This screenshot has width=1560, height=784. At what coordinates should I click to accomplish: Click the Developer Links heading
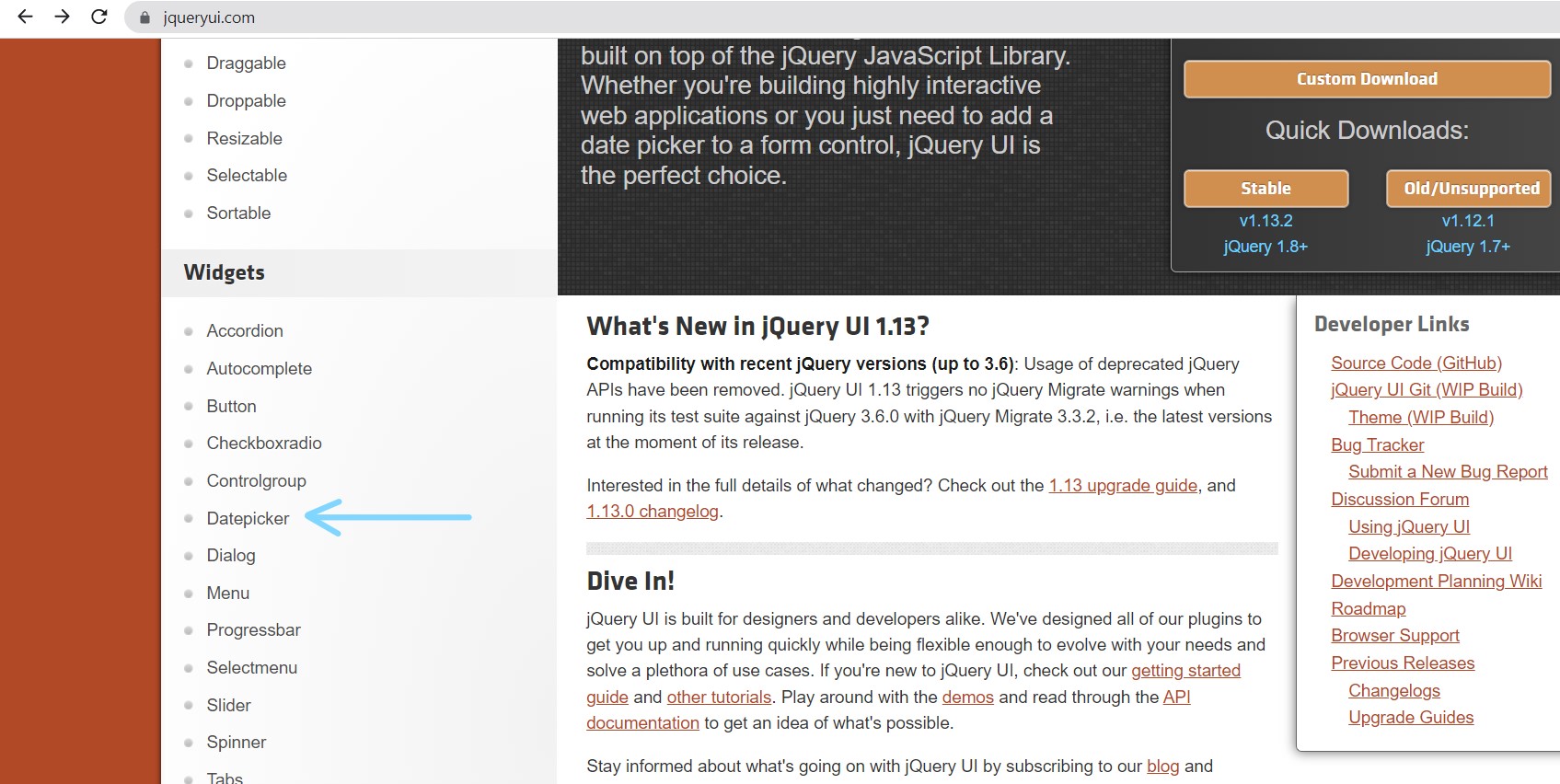point(1392,324)
